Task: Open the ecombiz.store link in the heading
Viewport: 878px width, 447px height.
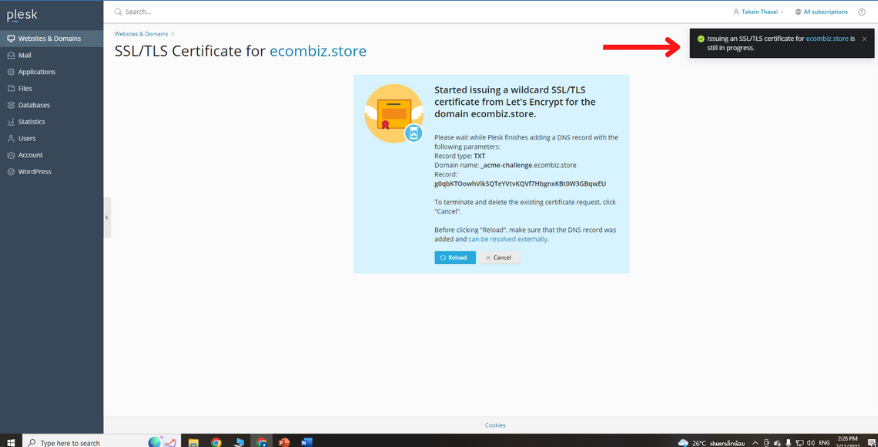Action: click(318, 52)
